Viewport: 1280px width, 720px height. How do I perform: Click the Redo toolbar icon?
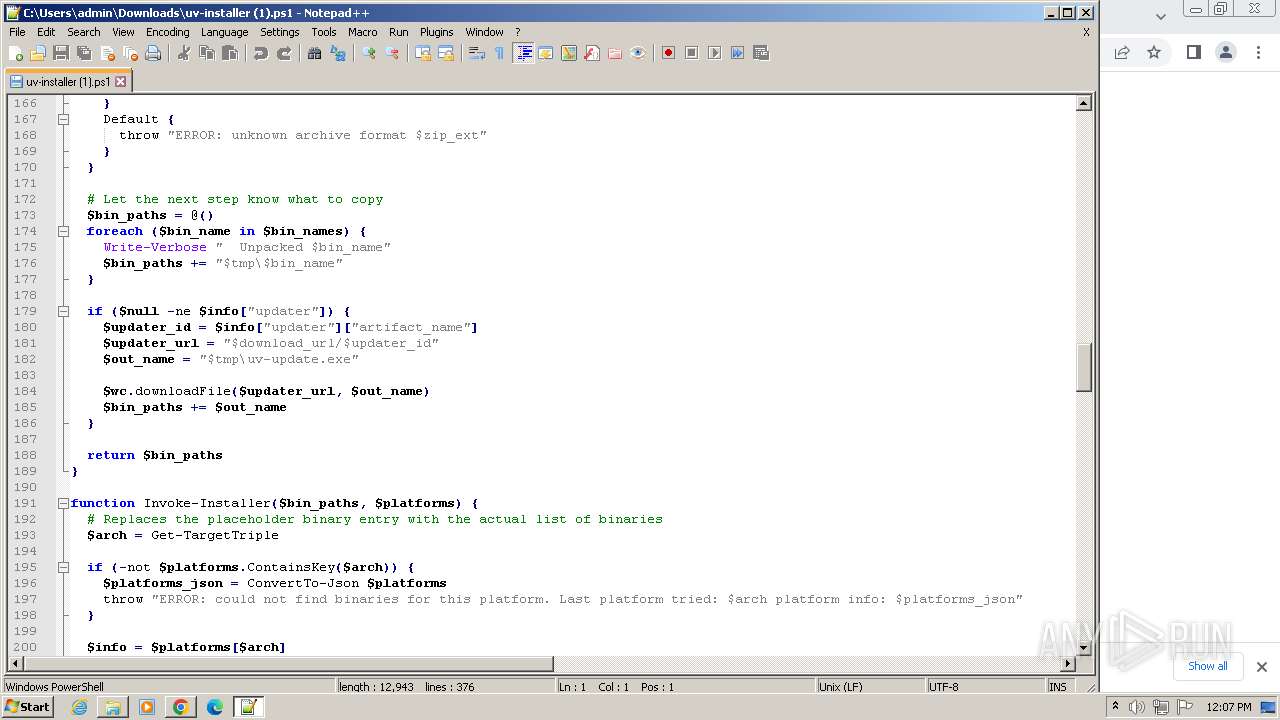tap(284, 53)
